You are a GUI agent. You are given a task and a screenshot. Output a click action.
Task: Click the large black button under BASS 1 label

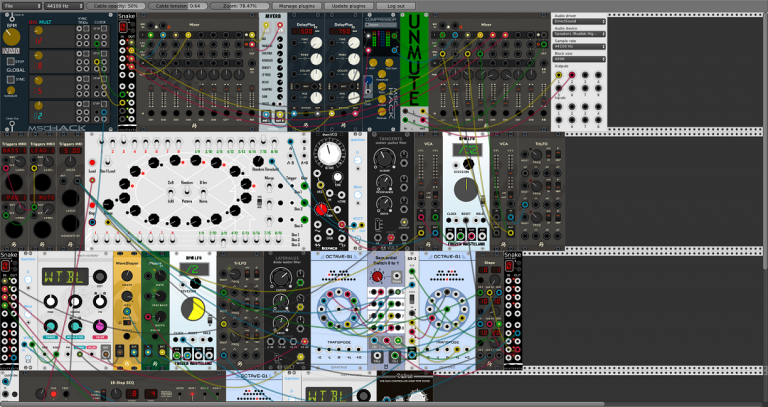pos(14,182)
